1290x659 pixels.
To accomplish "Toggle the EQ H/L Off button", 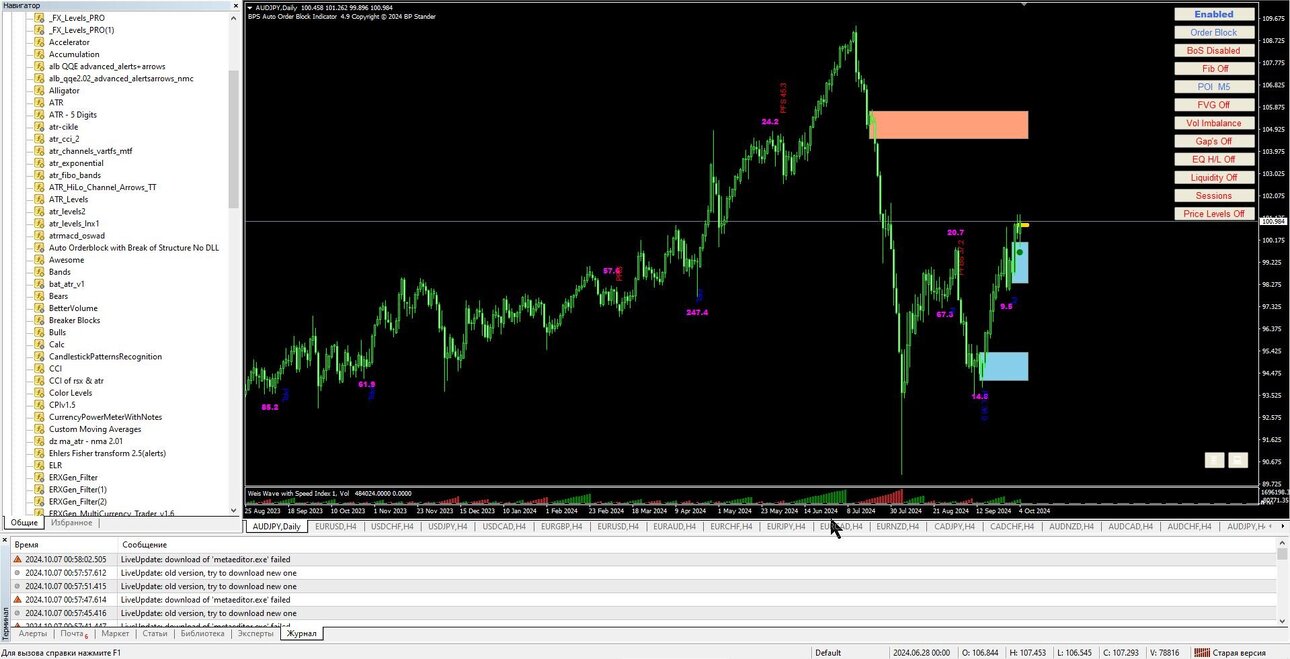I will coord(1214,160).
